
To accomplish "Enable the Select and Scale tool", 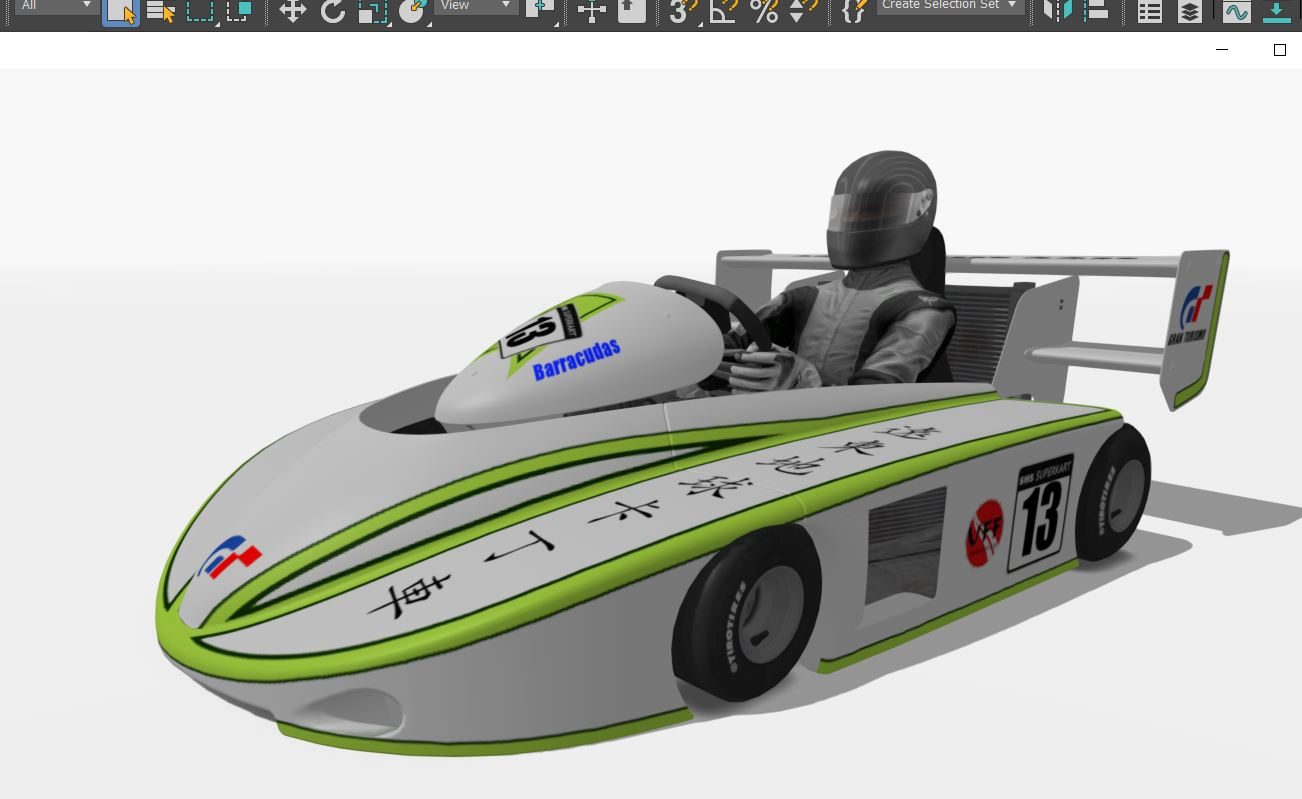I will (x=372, y=11).
